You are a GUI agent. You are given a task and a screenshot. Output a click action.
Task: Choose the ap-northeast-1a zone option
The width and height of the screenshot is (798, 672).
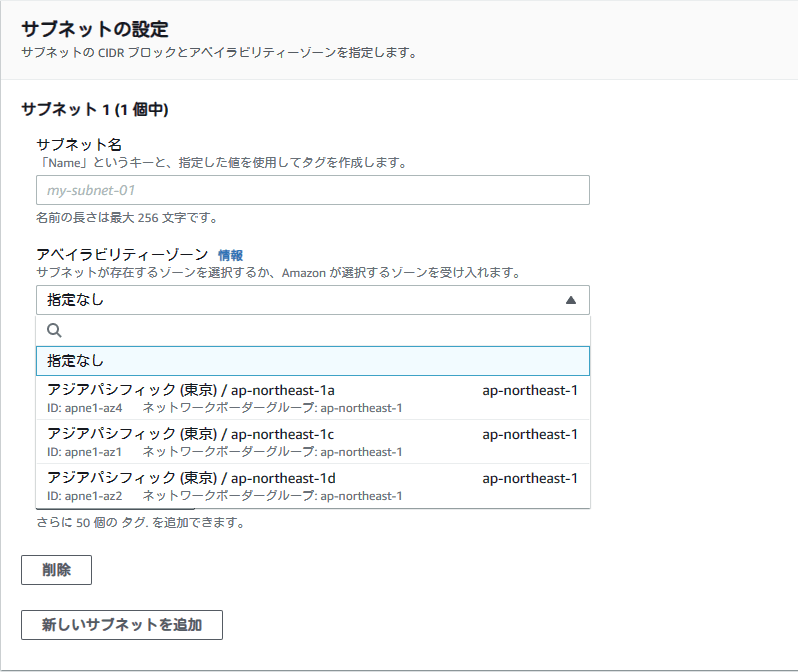[x=312, y=398]
